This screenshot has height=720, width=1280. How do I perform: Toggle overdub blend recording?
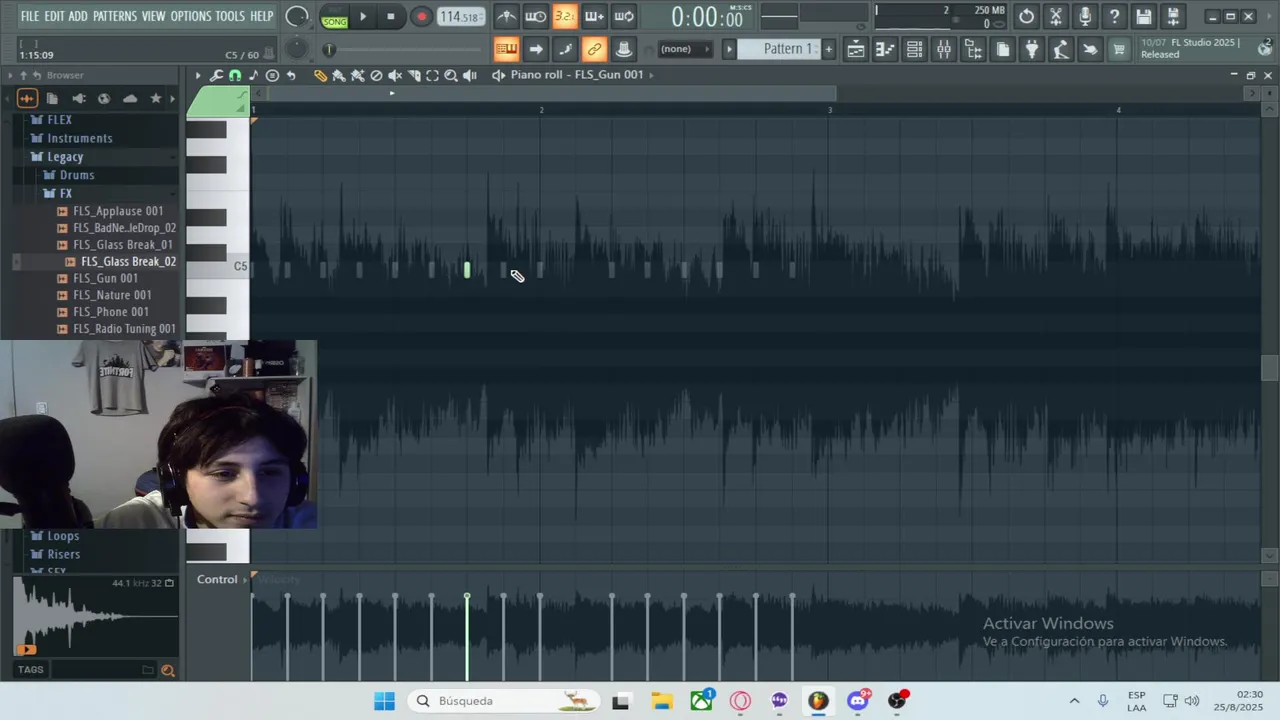tap(594, 16)
